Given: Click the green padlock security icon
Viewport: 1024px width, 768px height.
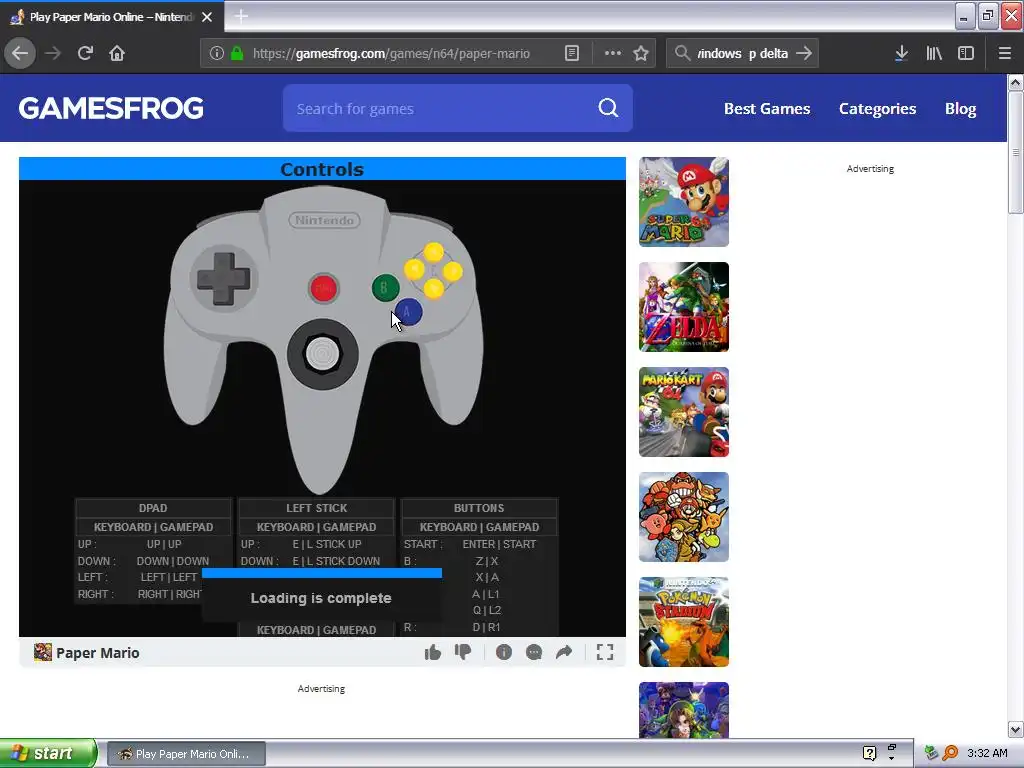Looking at the screenshot, I should [x=237, y=53].
